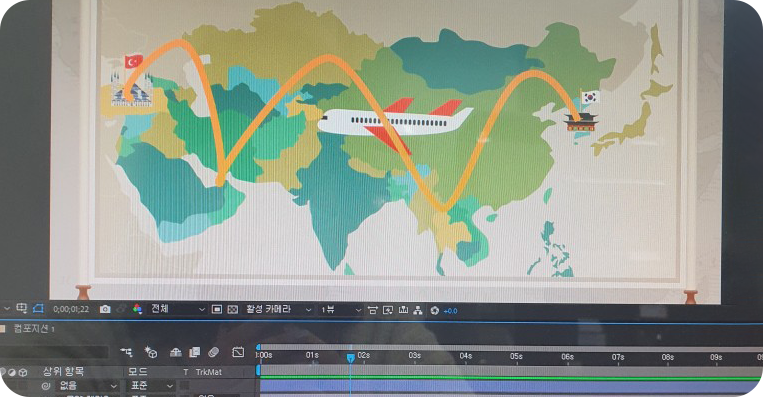Open the timeline button icon in viewer
The image size is (763, 397).
coord(403,310)
